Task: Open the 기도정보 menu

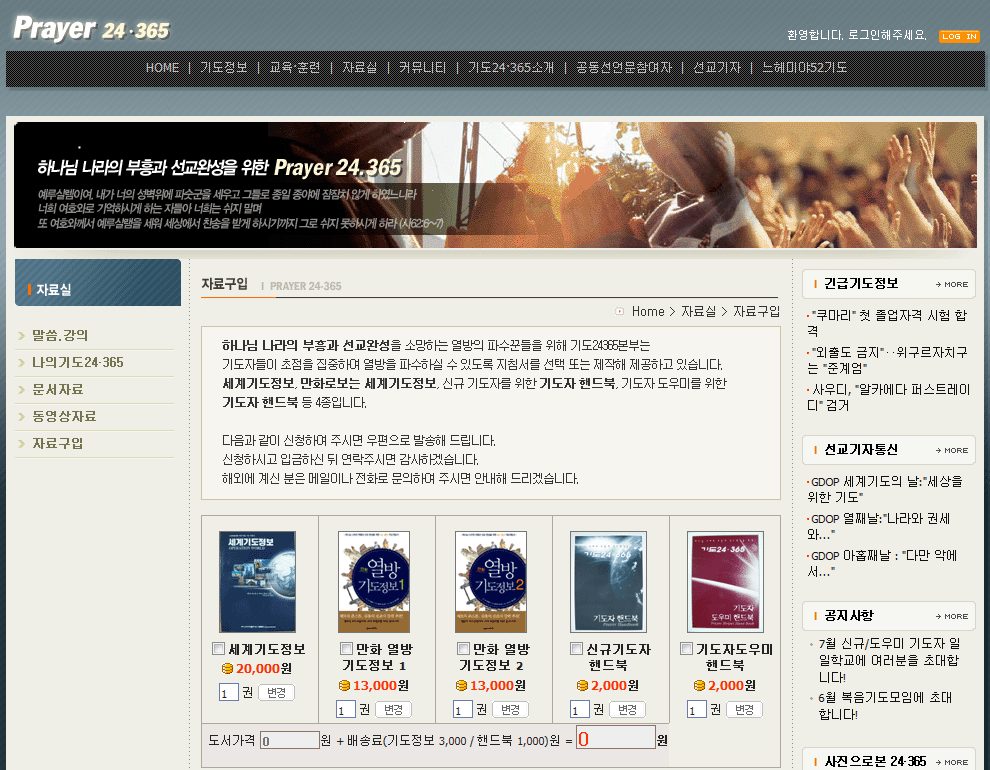Action: point(224,68)
